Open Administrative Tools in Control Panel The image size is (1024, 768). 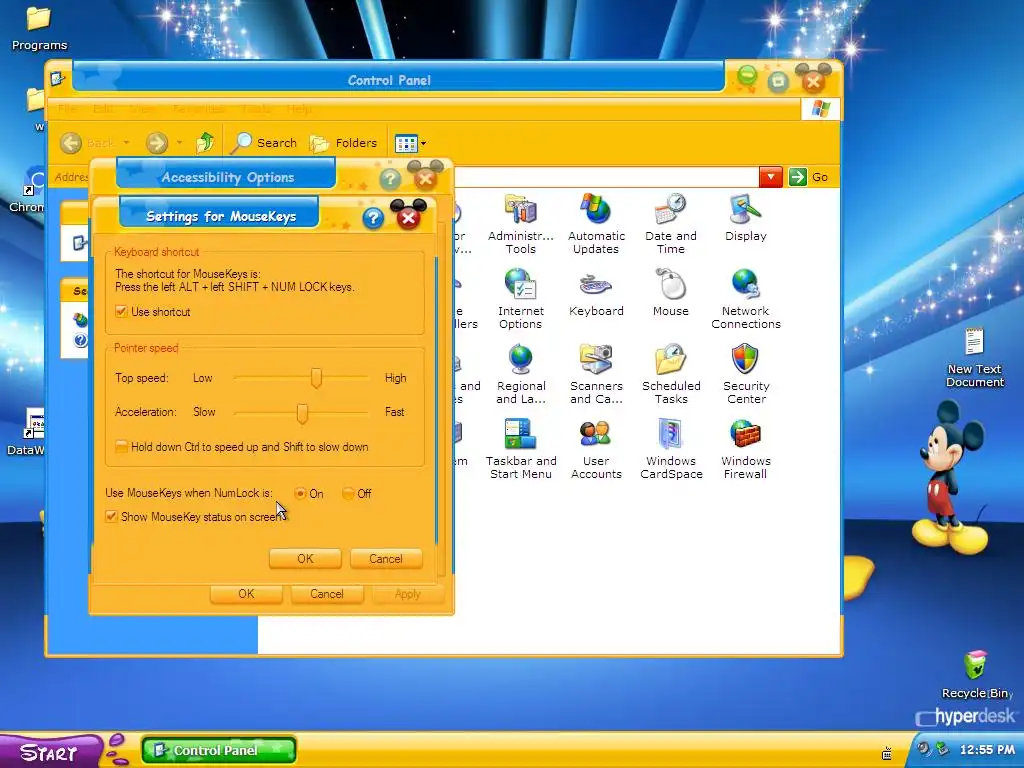tap(520, 224)
